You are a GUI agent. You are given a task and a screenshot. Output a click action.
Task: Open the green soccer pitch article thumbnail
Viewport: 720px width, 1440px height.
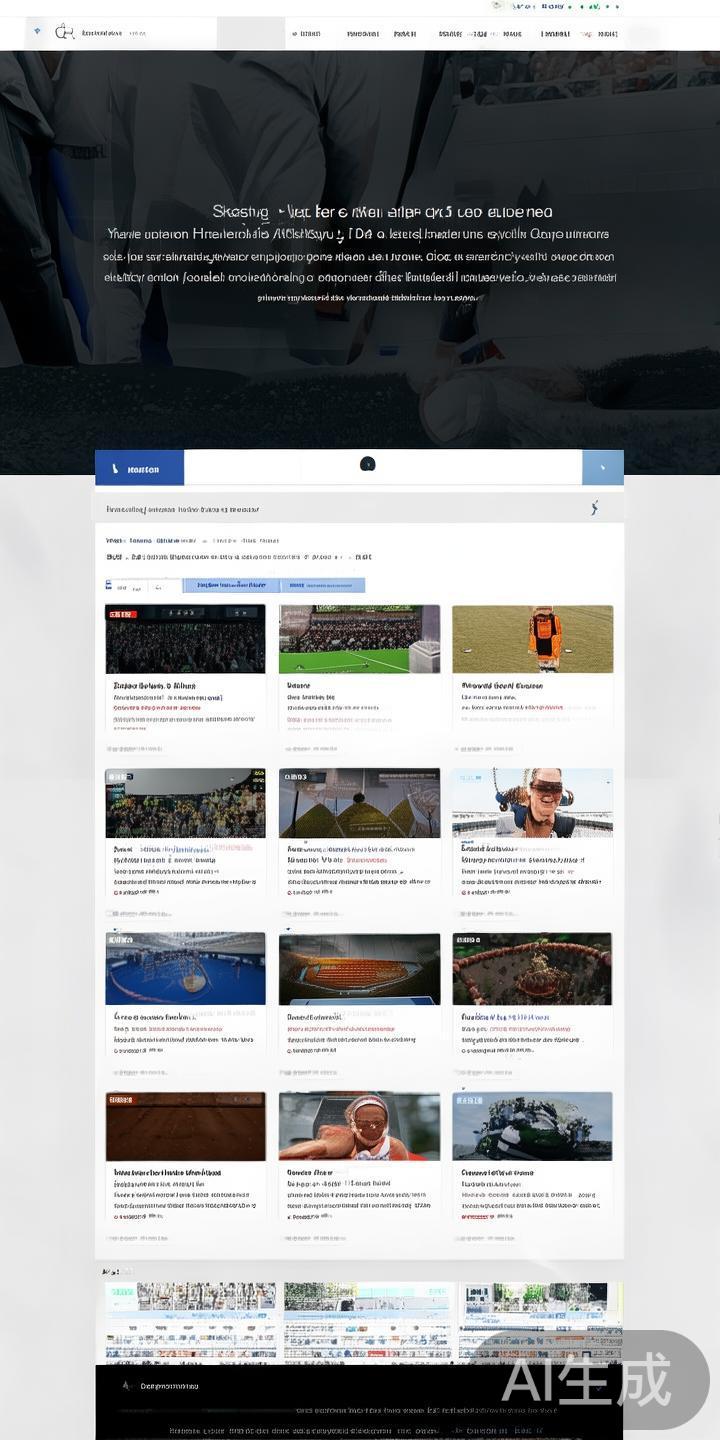click(359, 639)
